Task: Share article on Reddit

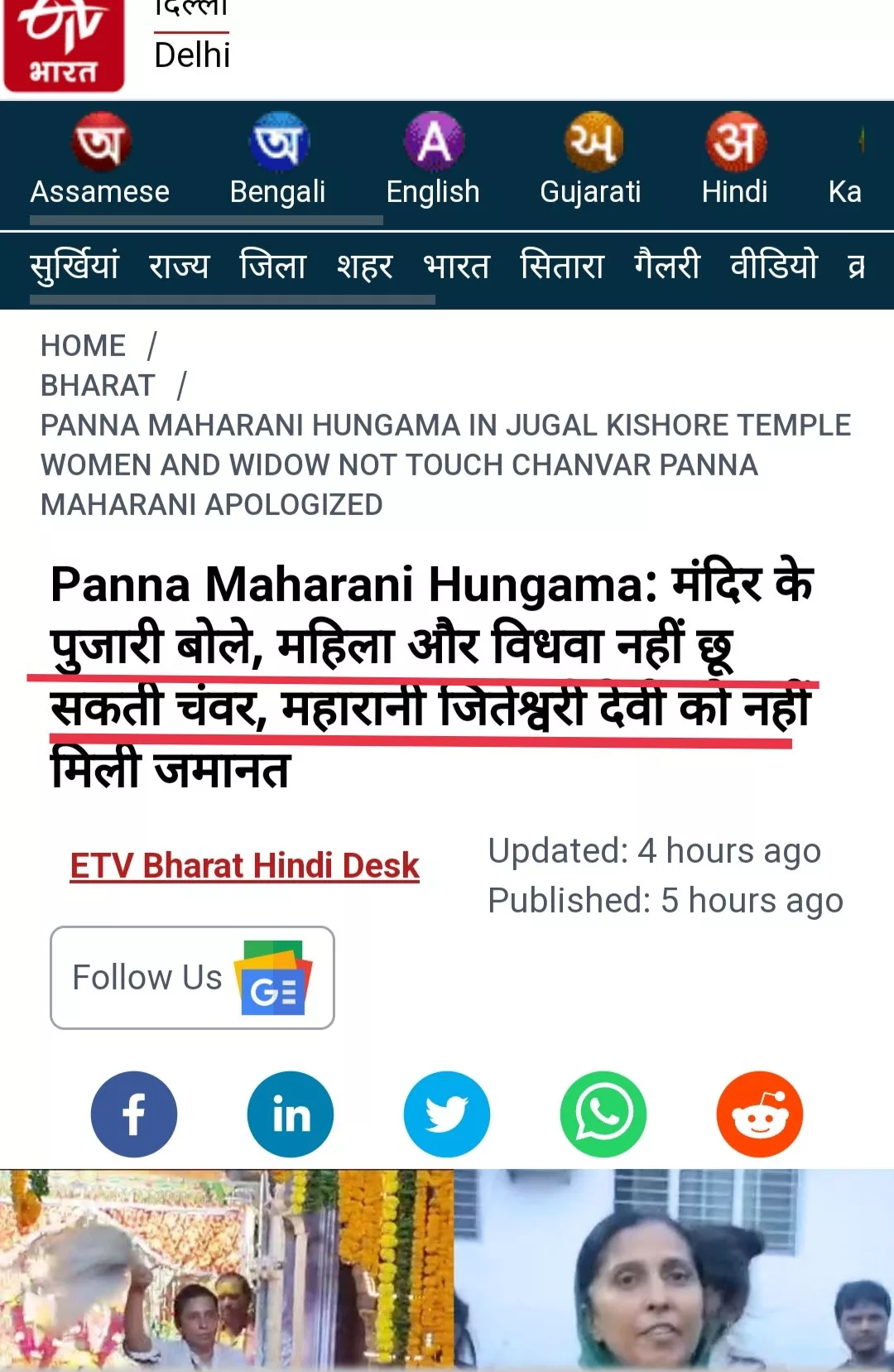Action: click(x=760, y=1114)
